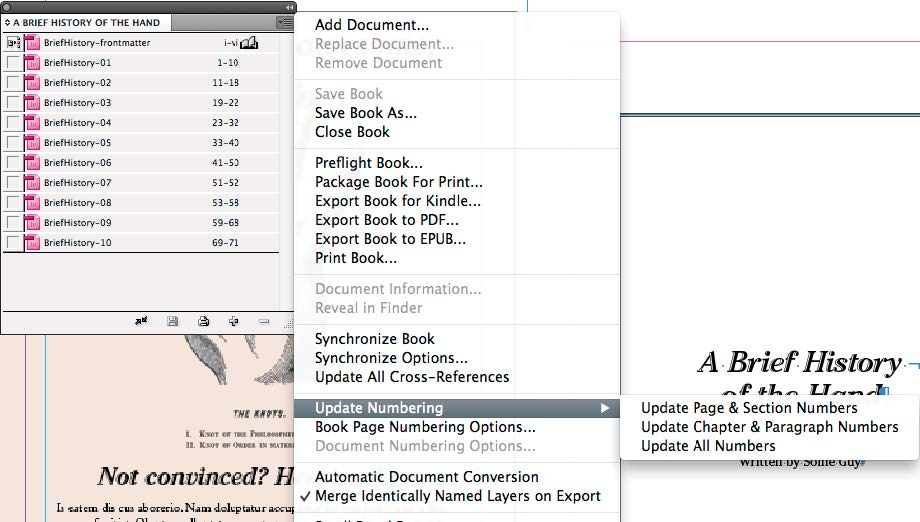Screen dimensions: 920x522
Task: Click the open-book icon beside BriefHistory-frontmatter
Action: click(249, 43)
